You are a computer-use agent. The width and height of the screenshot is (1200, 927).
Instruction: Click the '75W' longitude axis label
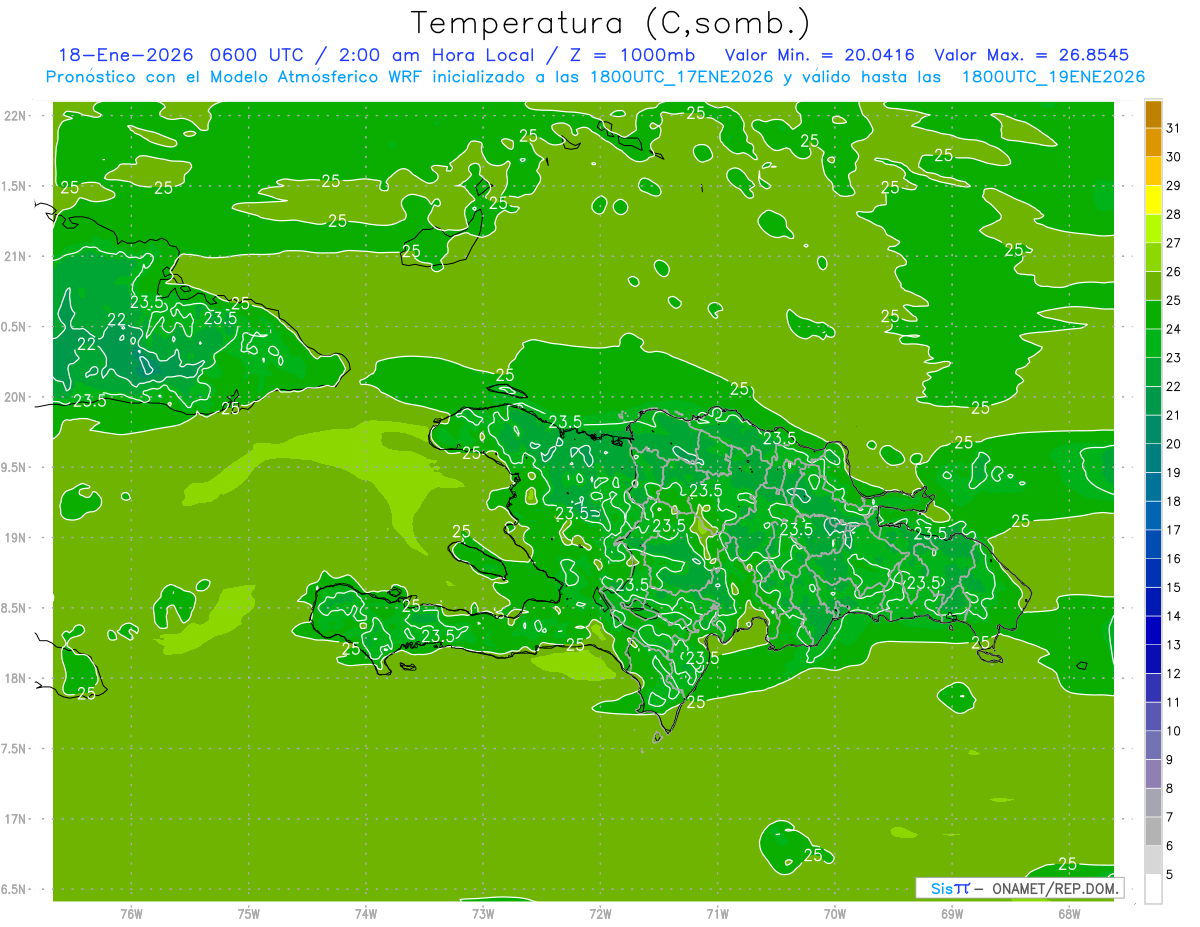[x=248, y=913]
